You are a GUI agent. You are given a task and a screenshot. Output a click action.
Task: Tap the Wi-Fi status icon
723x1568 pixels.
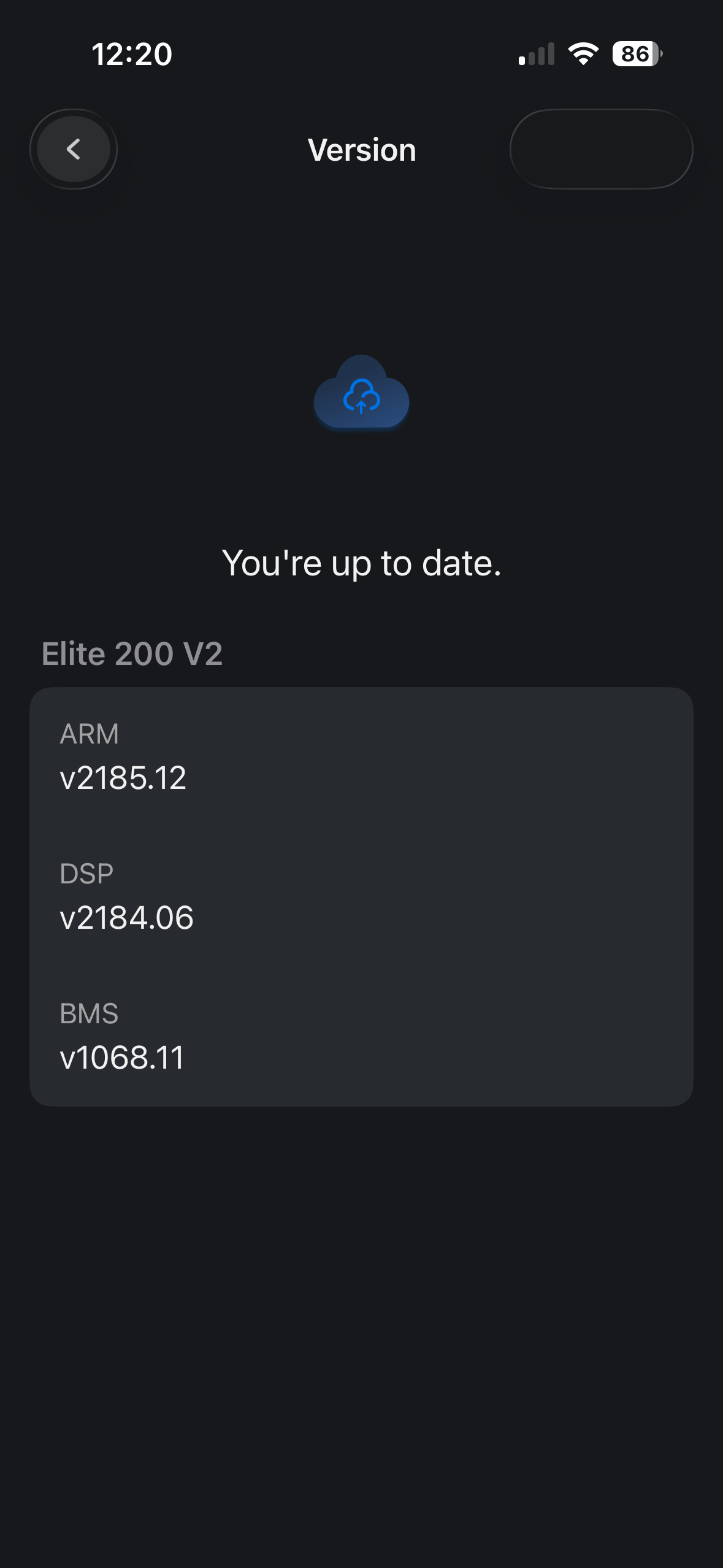(x=583, y=54)
